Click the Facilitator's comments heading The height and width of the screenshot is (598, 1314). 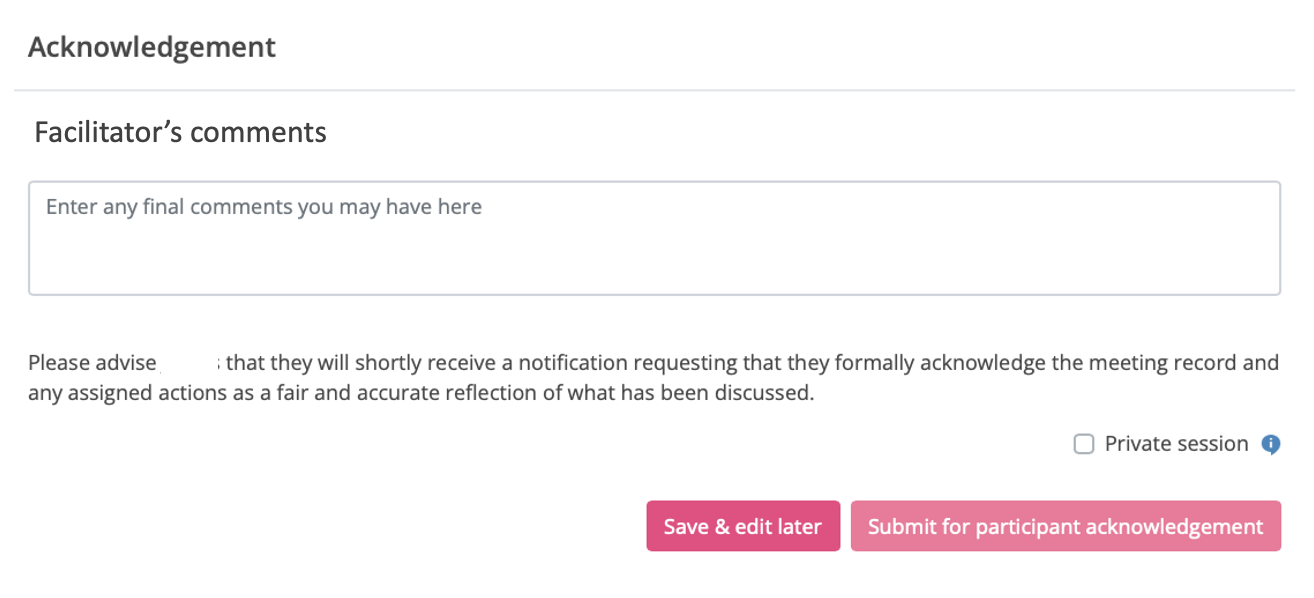[x=181, y=132]
